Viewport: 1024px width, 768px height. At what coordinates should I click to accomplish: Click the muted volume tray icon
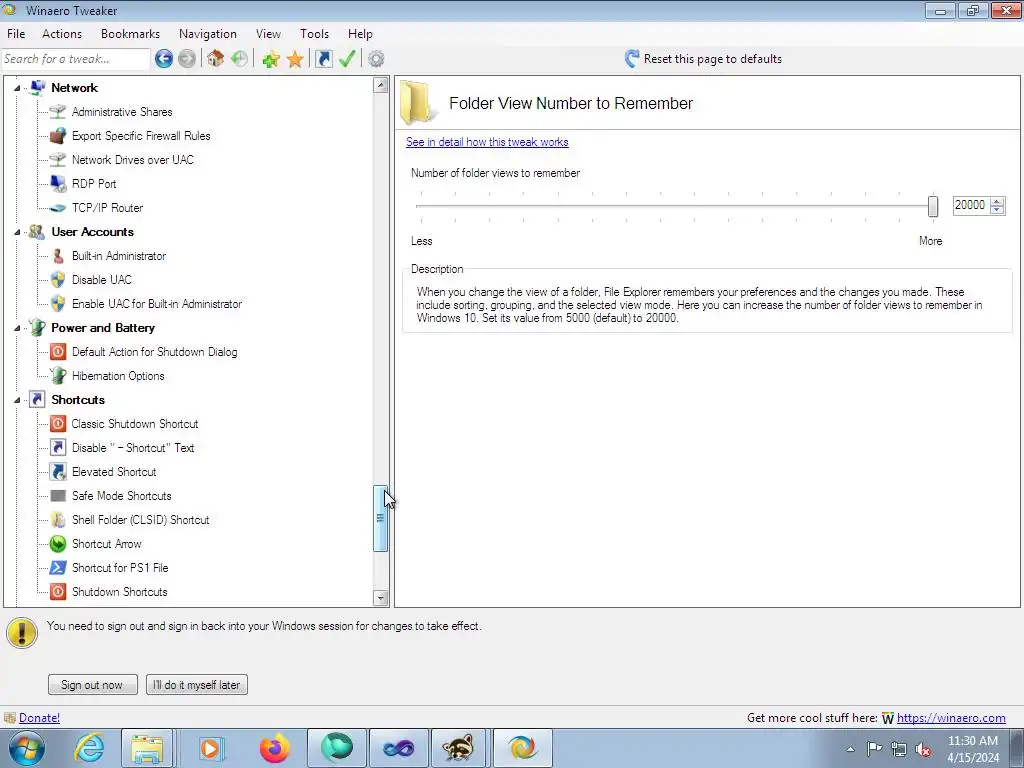(923, 749)
